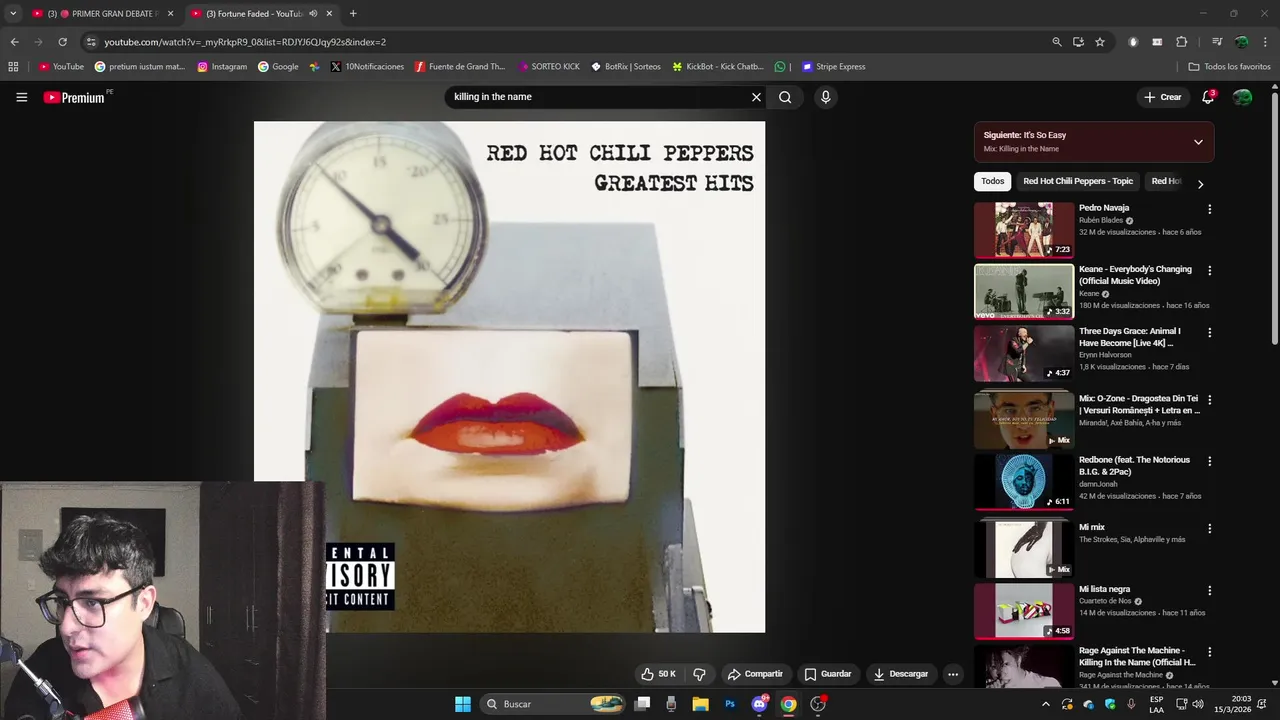Open the YouTube hamburger guide menu

(x=21, y=97)
